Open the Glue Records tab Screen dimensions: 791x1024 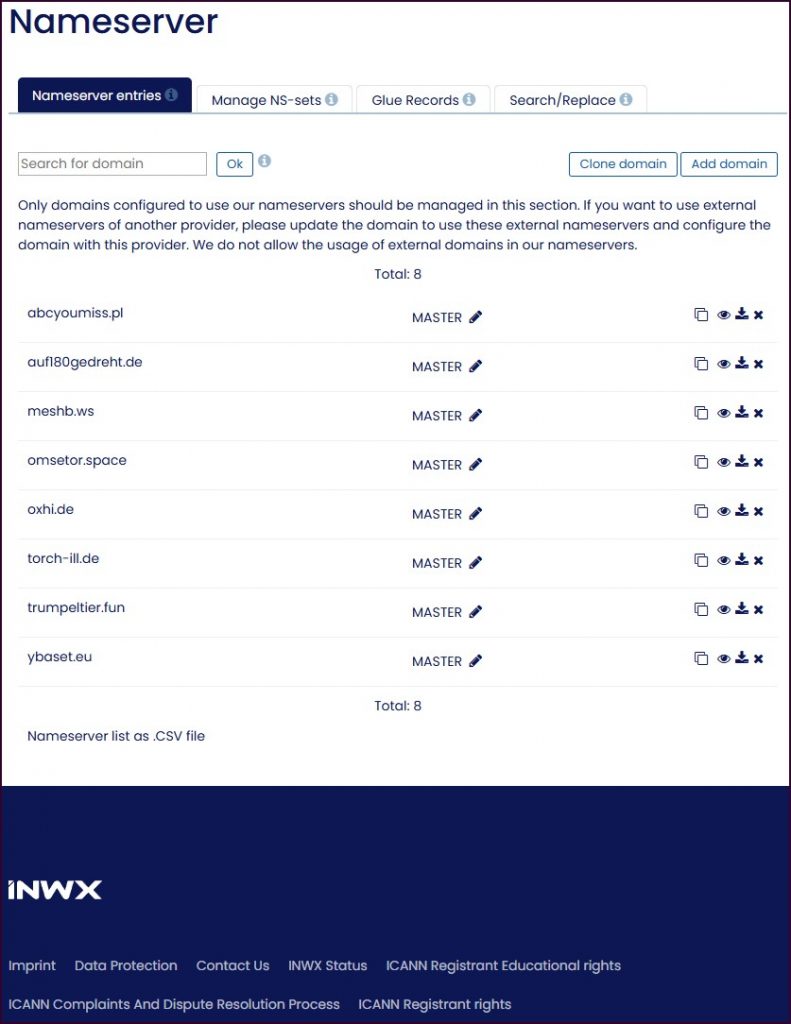click(423, 100)
